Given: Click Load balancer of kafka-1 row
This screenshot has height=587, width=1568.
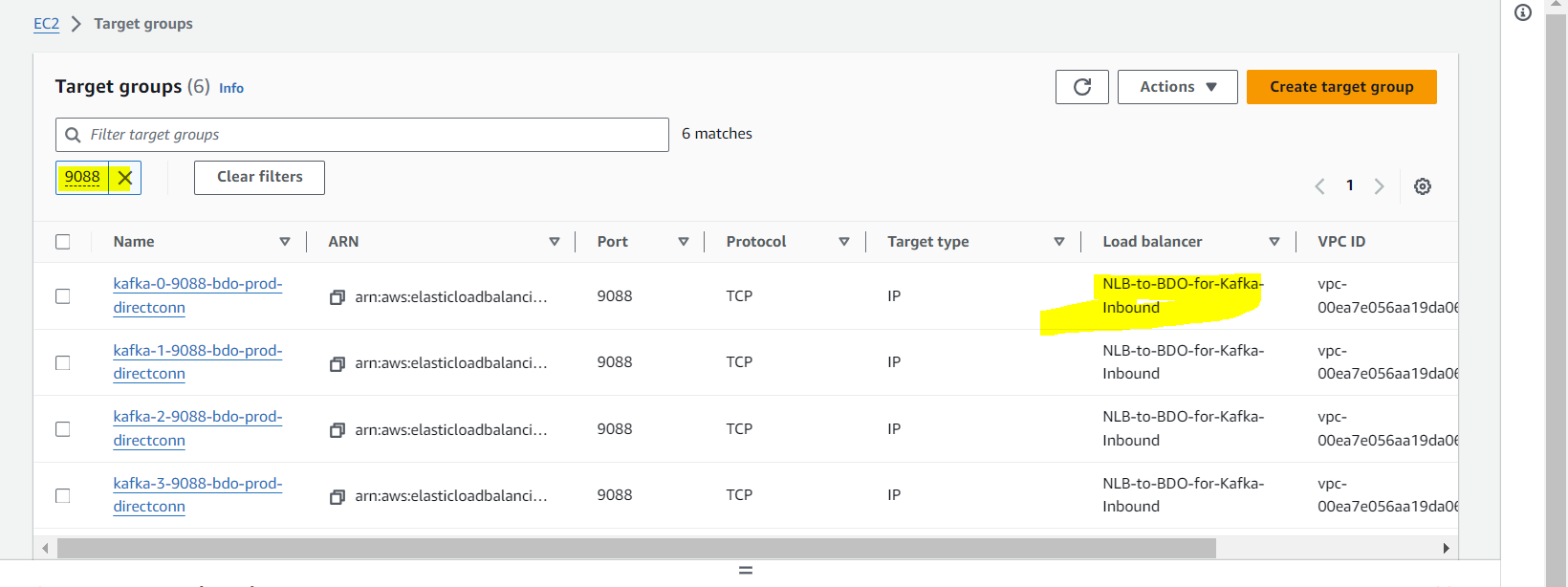Looking at the screenshot, I should click(x=1183, y=362).
